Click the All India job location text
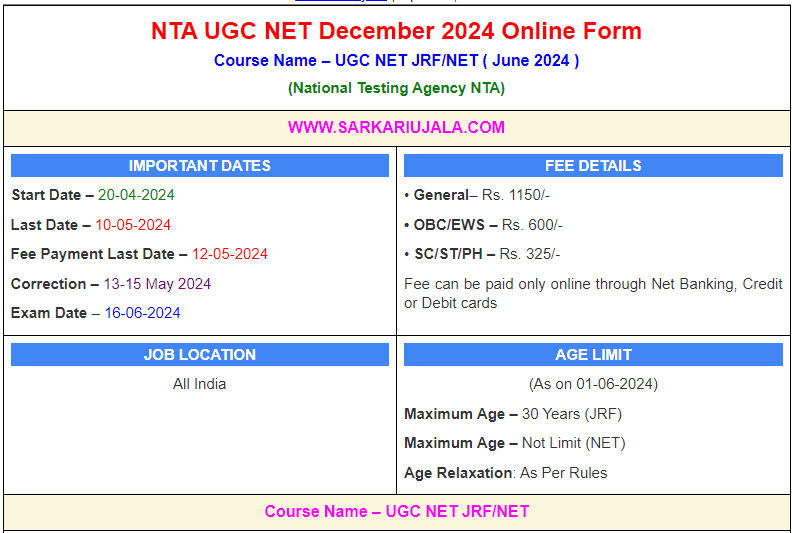Viewport: 792px width, 533px height. pos(200,384)
